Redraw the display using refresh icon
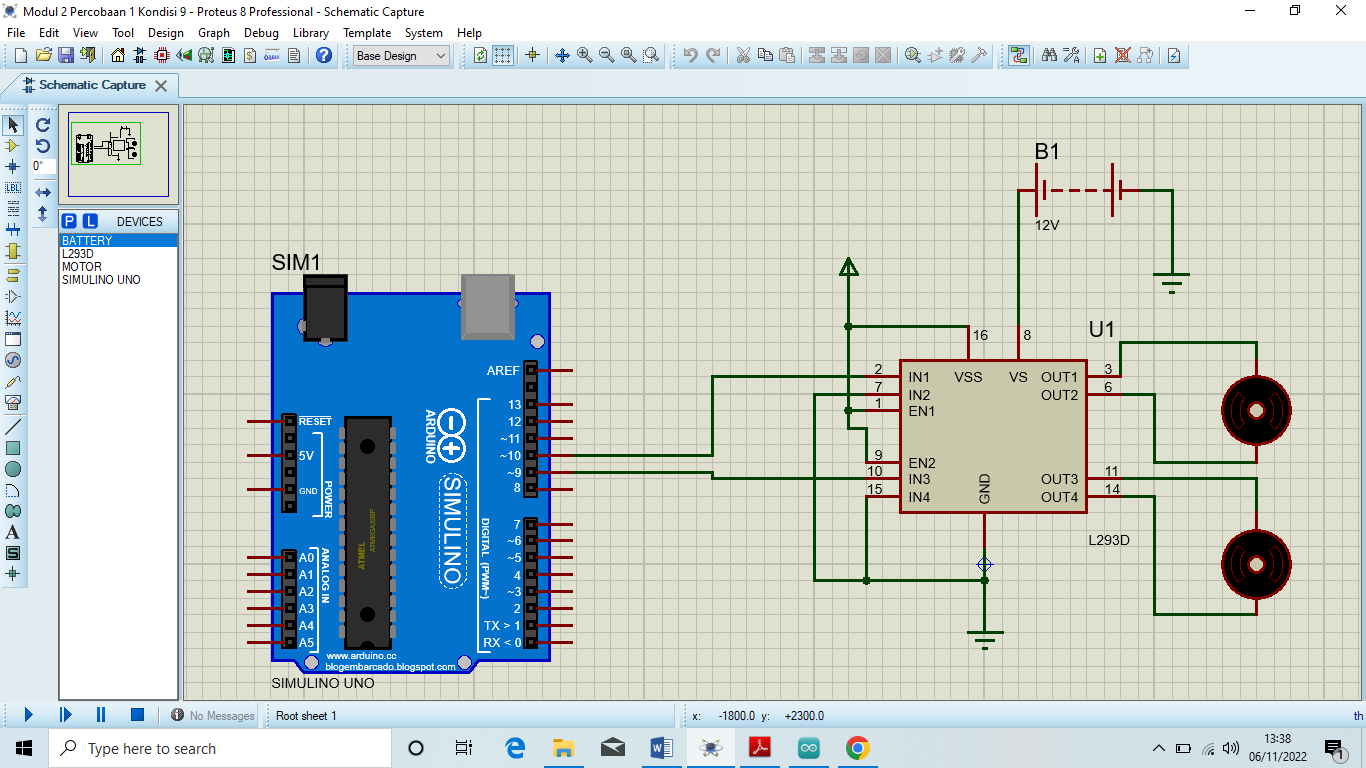This screenshot has height=768, width=1366. point(481,56)
